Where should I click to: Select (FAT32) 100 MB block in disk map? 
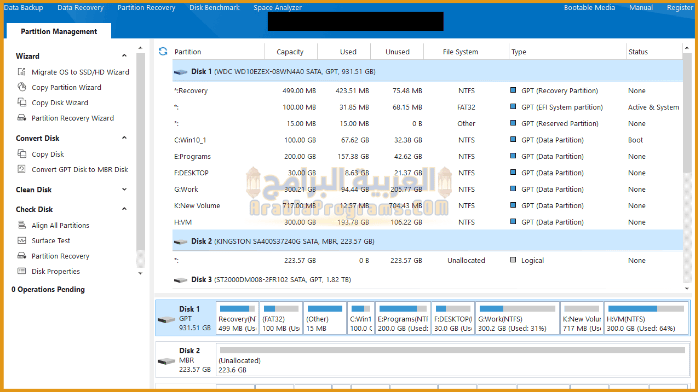coord(281,318)
